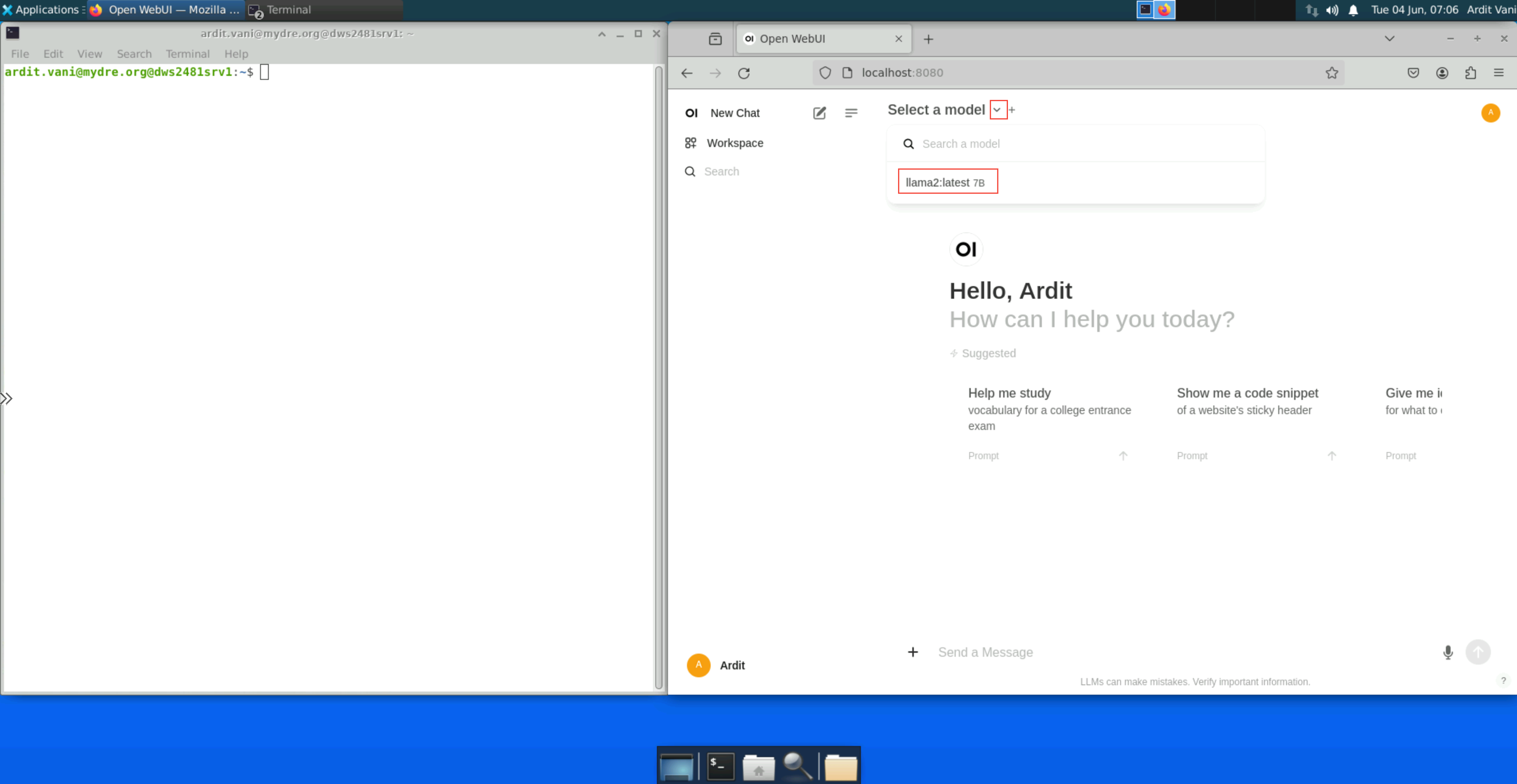Image resolution: width=1517 pixels, height=784 pixels.
Task: Select the Open WebUI browser tab
Action: (x=823, y=39)
